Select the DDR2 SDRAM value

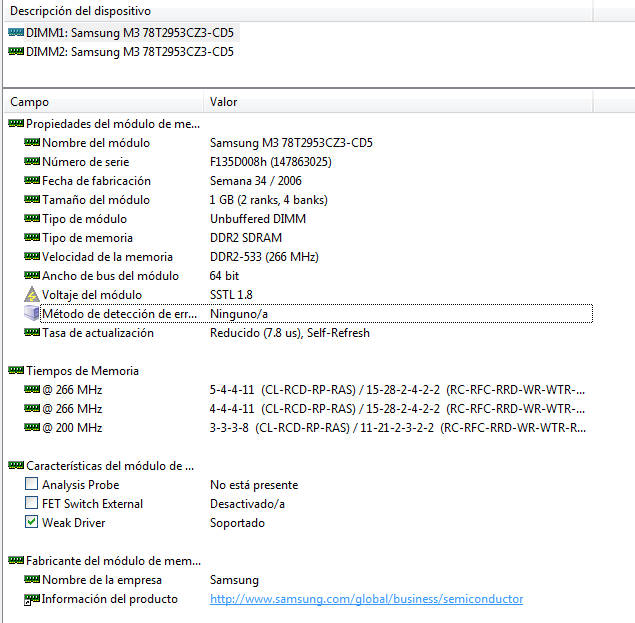click(x=246, y=238)
